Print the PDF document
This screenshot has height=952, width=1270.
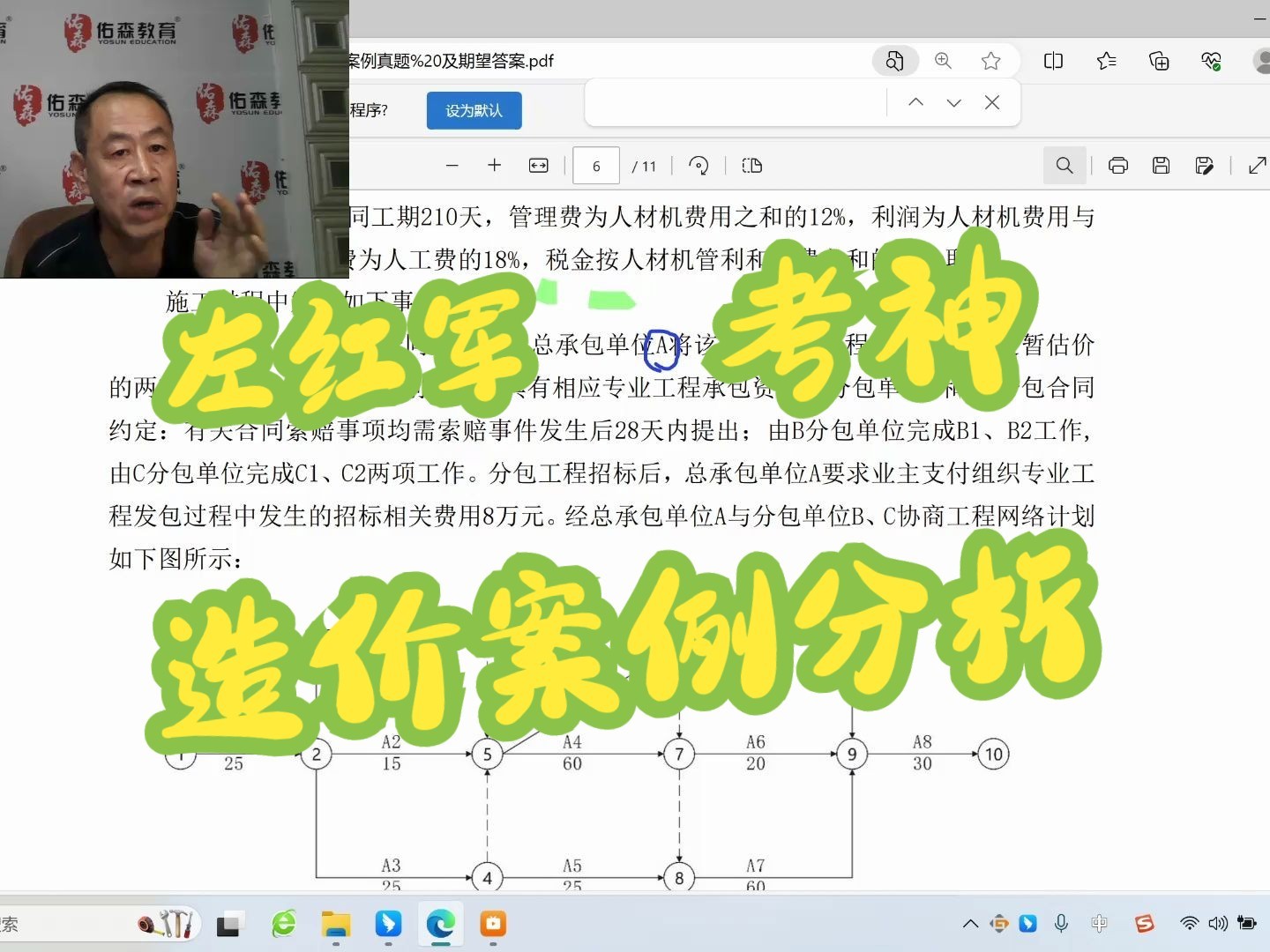point(1118,166)
